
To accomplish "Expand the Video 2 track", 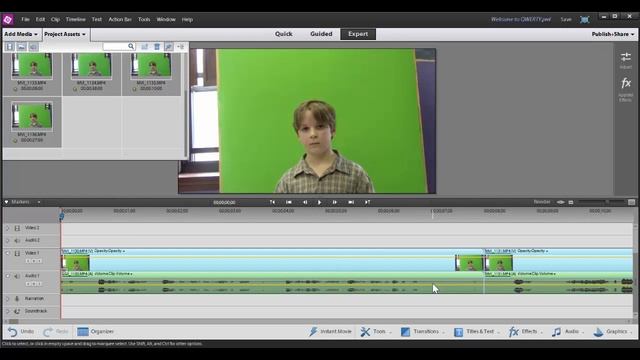I will click(x=7, y=228).
